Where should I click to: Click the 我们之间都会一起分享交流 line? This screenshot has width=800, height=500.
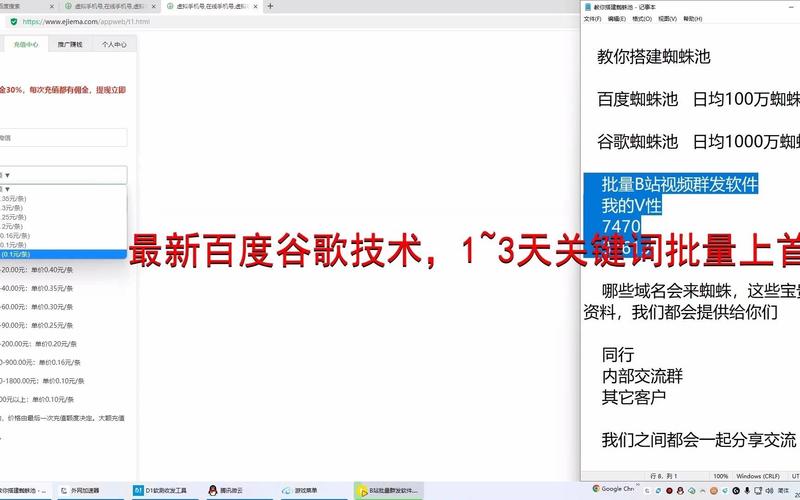point(698,440)
